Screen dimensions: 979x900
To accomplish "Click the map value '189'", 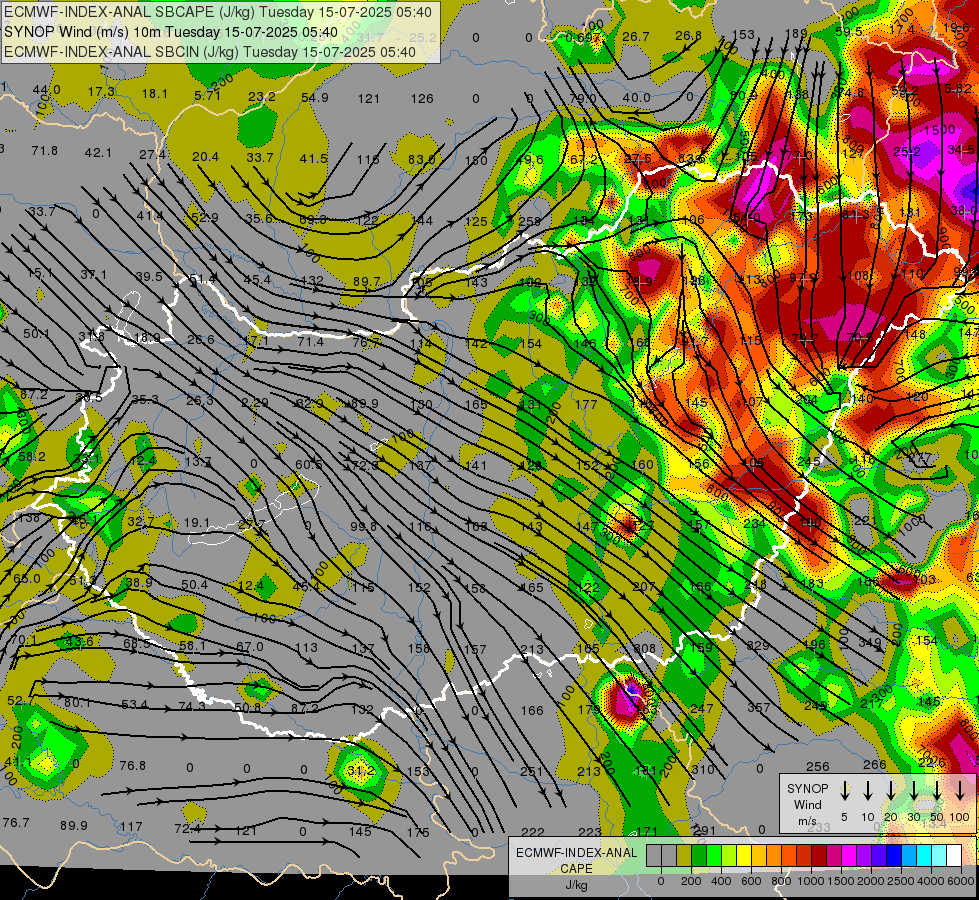I will (x=796, y=34).
